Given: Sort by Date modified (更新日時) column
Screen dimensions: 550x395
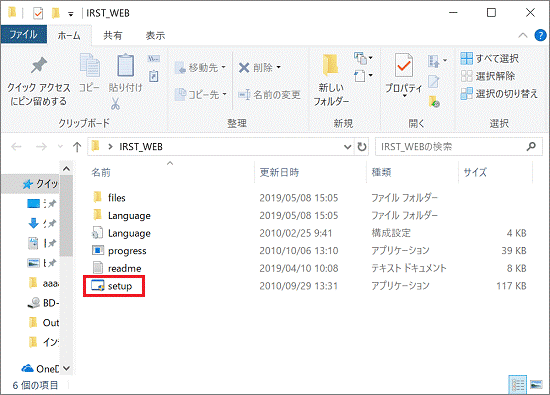Looking at the screenshot, I should 279,172.
